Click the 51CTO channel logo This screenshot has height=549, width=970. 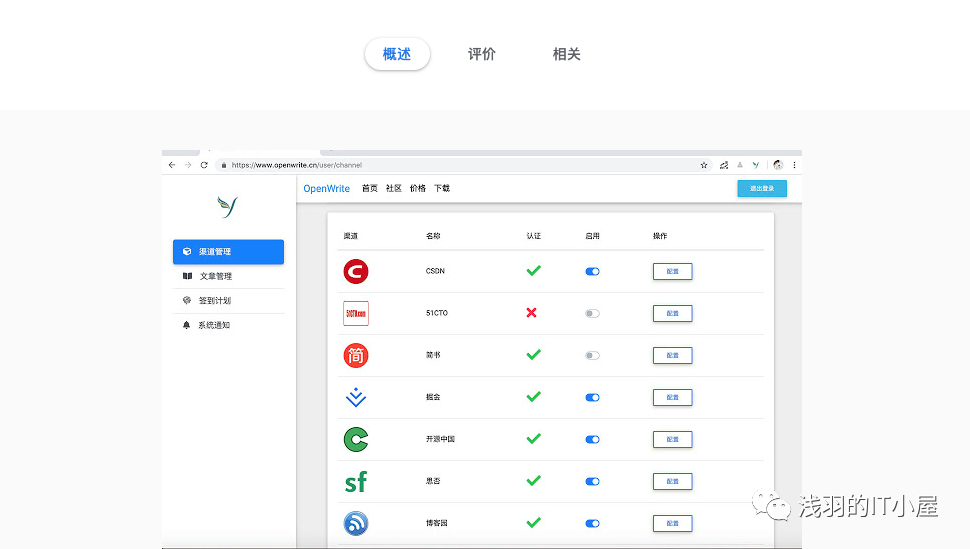tap(355, 313)
